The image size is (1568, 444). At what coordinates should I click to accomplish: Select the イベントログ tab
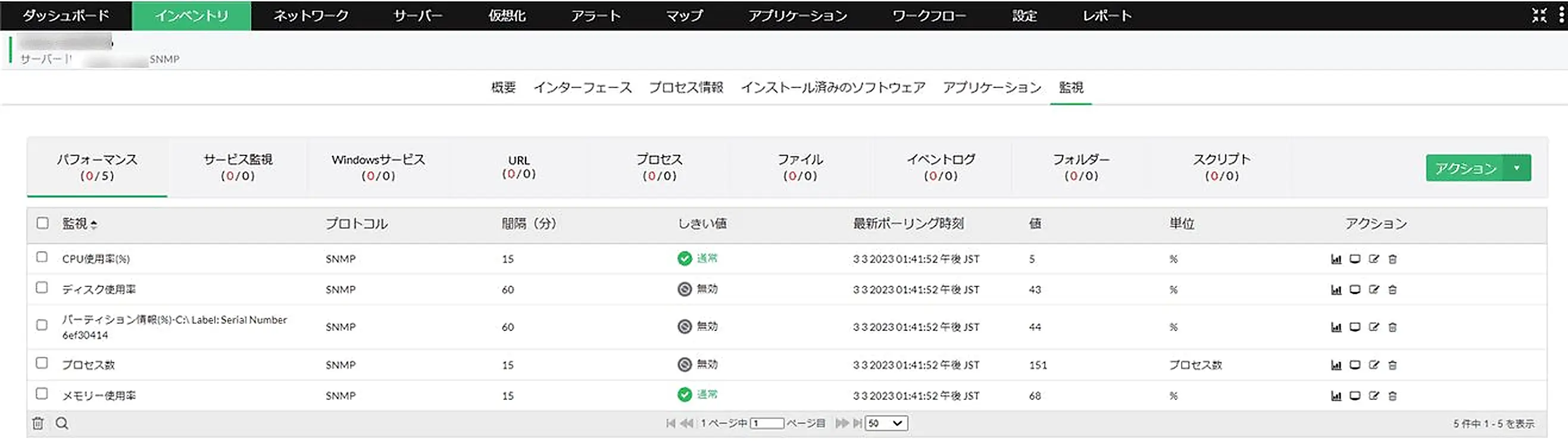click(941, 167)
